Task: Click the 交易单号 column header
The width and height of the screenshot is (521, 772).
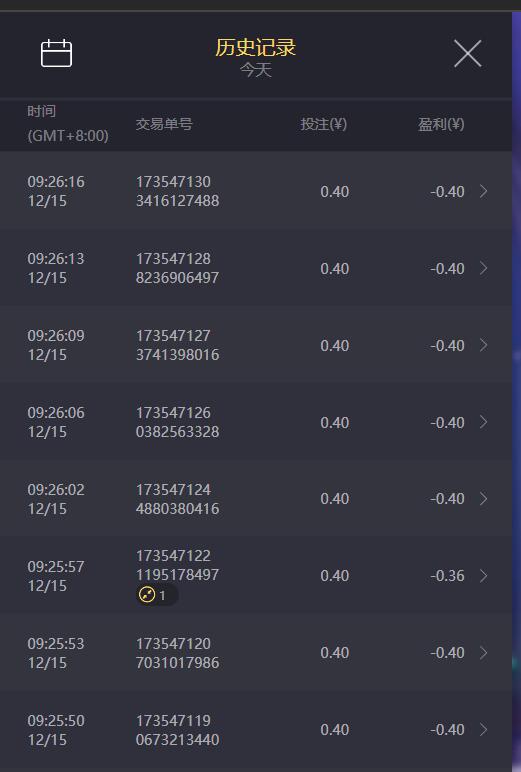Action: (x=164, y=124)
